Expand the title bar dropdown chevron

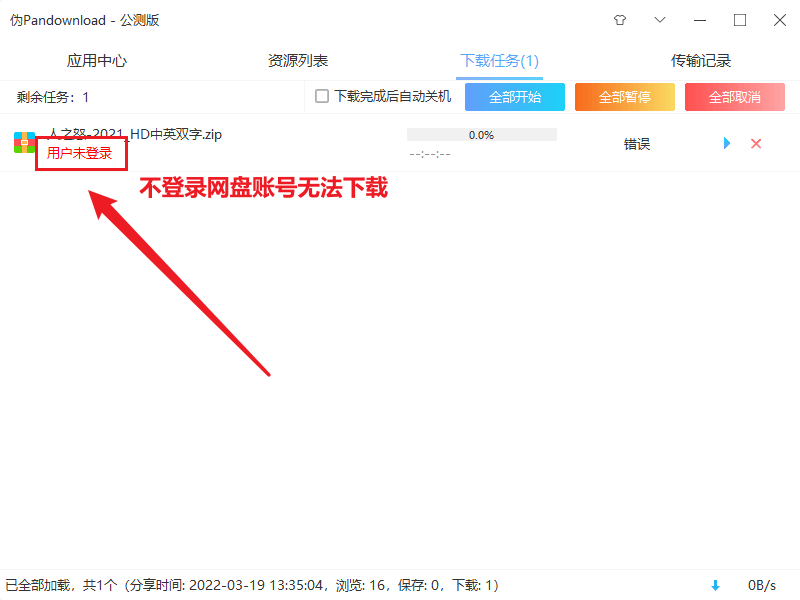click(660, 20)
